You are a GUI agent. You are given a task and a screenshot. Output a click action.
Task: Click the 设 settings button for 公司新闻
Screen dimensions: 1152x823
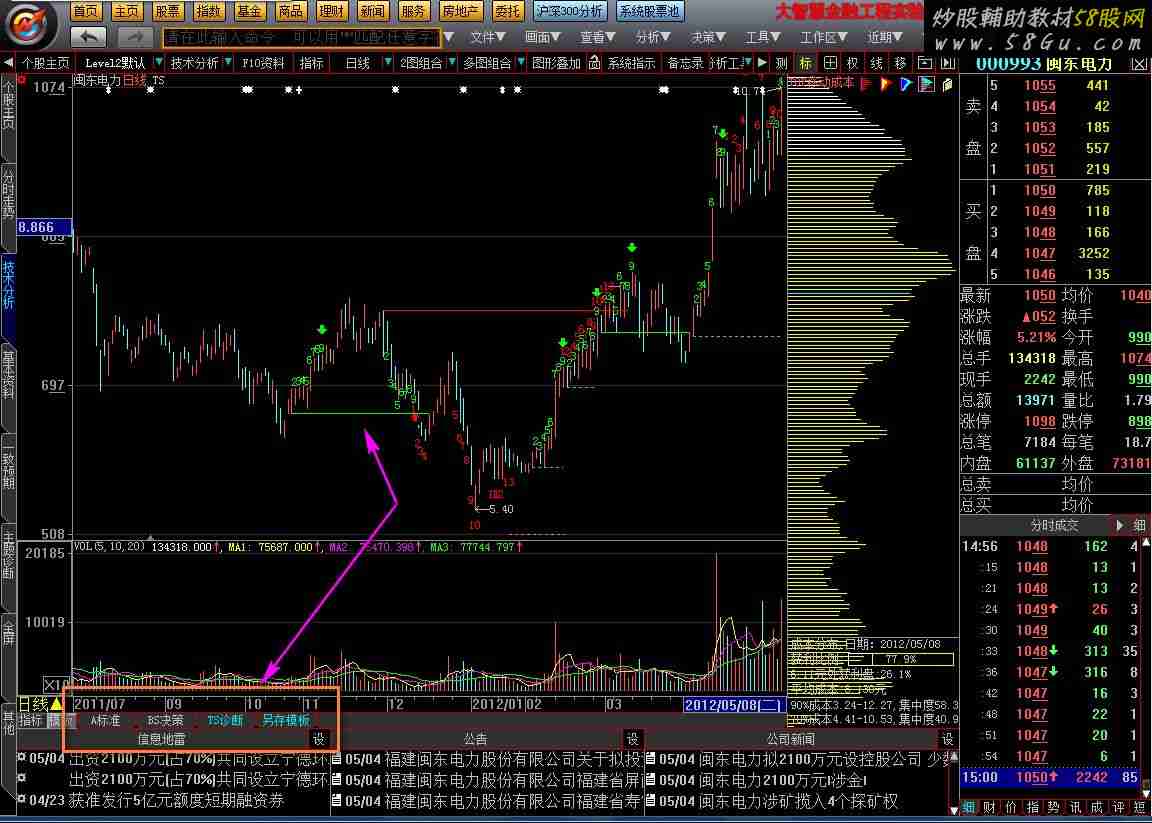[x=948, y=738]
